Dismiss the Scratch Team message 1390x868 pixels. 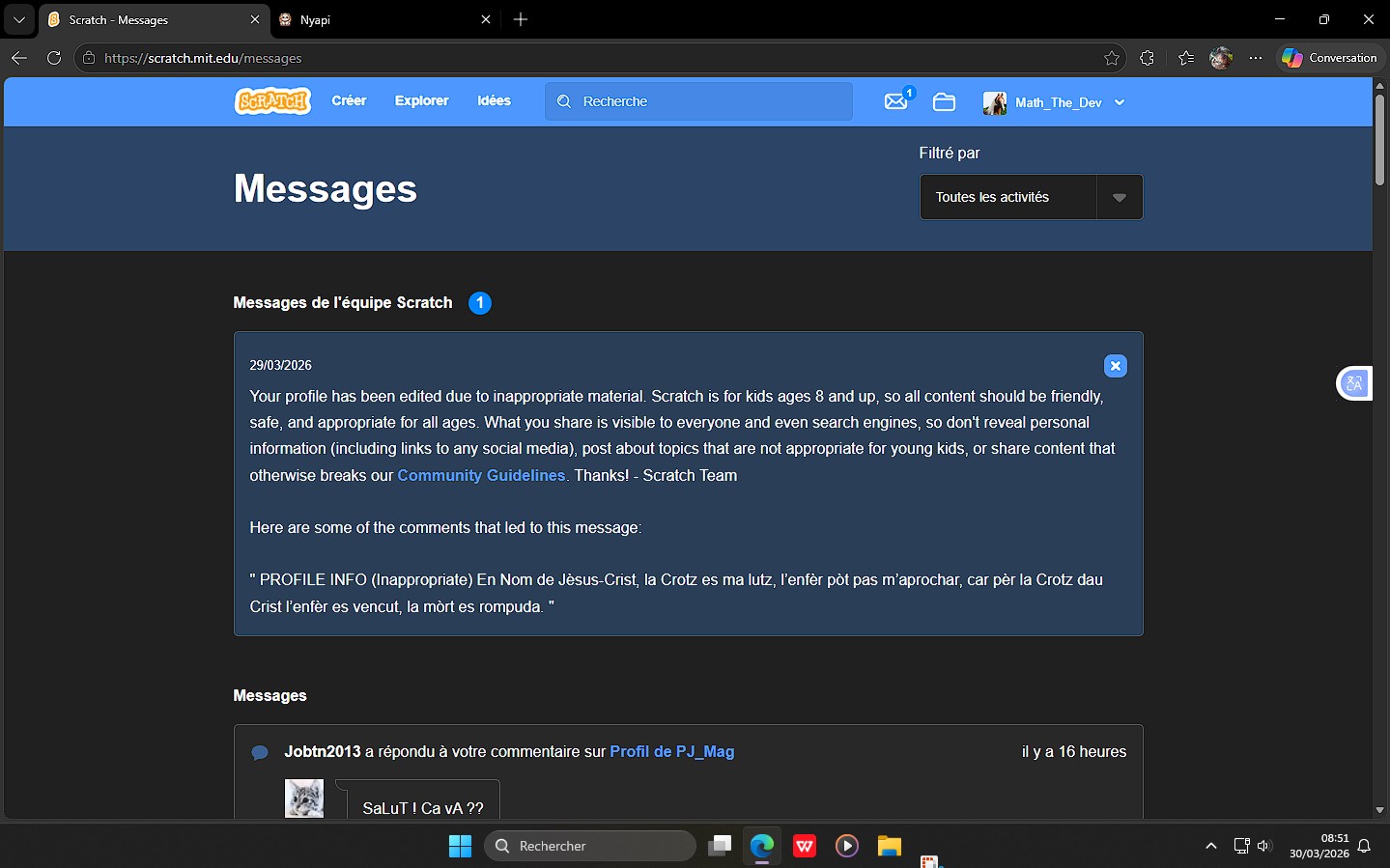coord(1115,366)
